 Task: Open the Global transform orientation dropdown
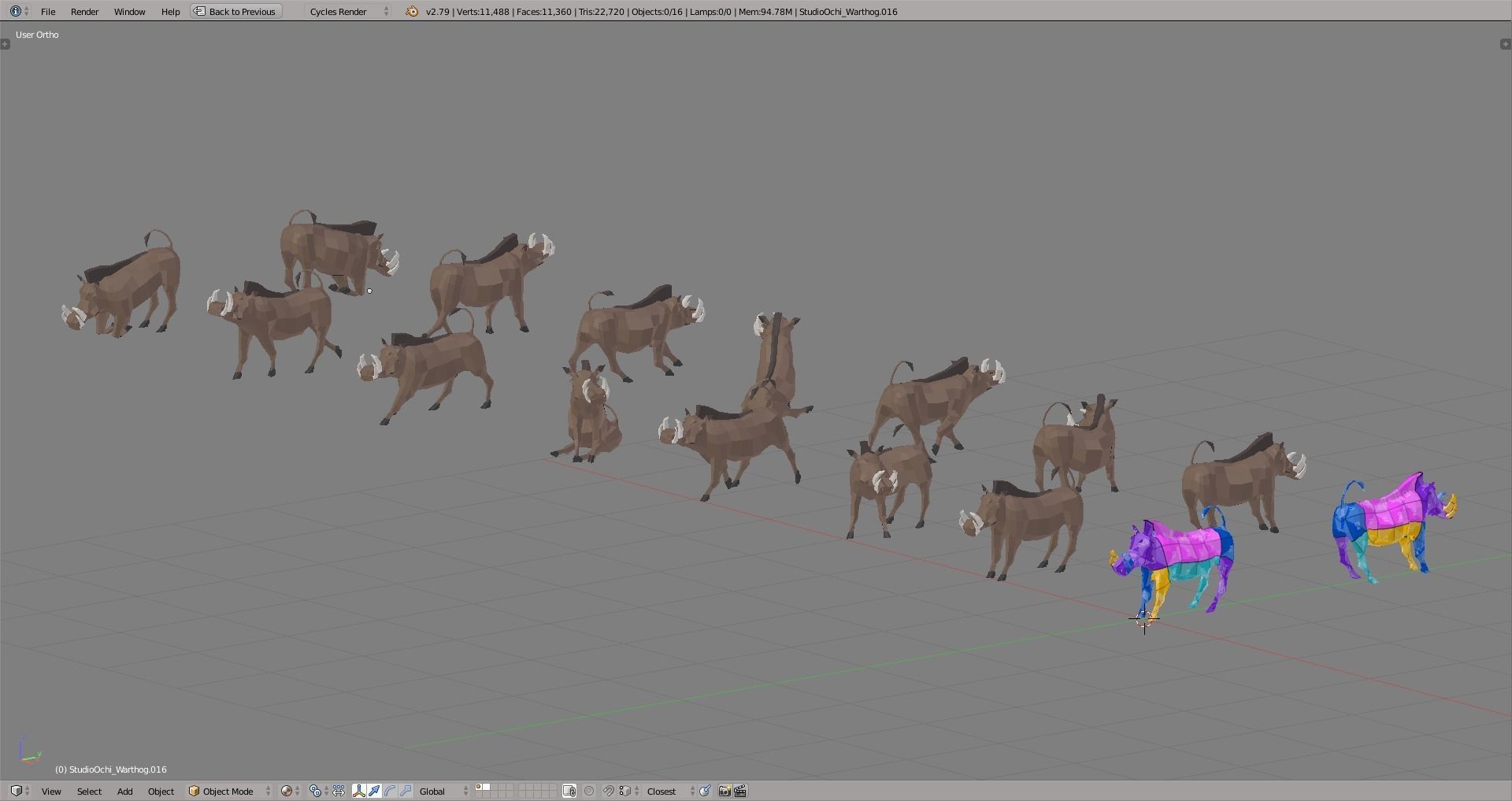pyautogui.click(x=443, y=792)
